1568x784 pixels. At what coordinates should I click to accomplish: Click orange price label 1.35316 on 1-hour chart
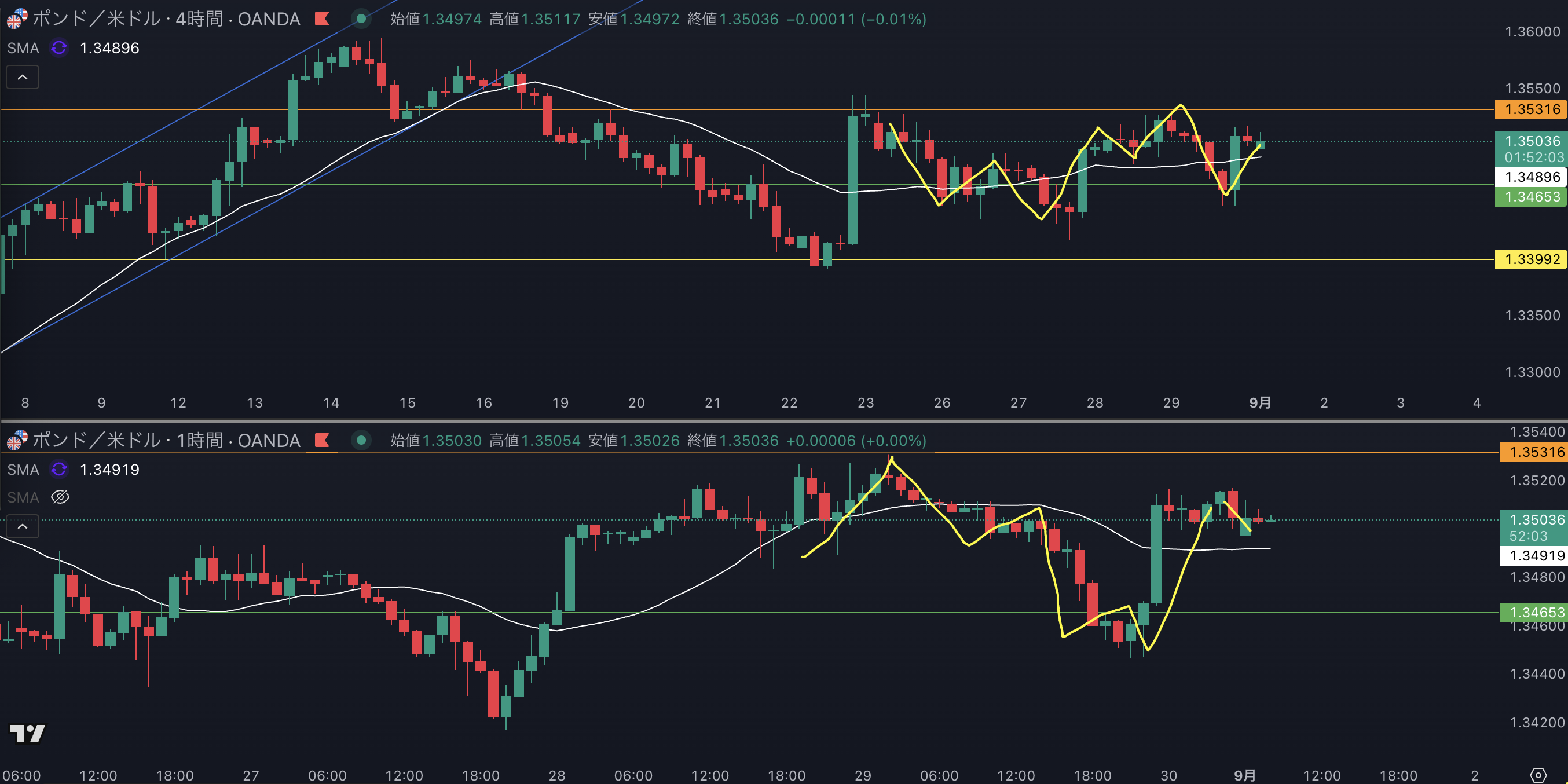1533,452
